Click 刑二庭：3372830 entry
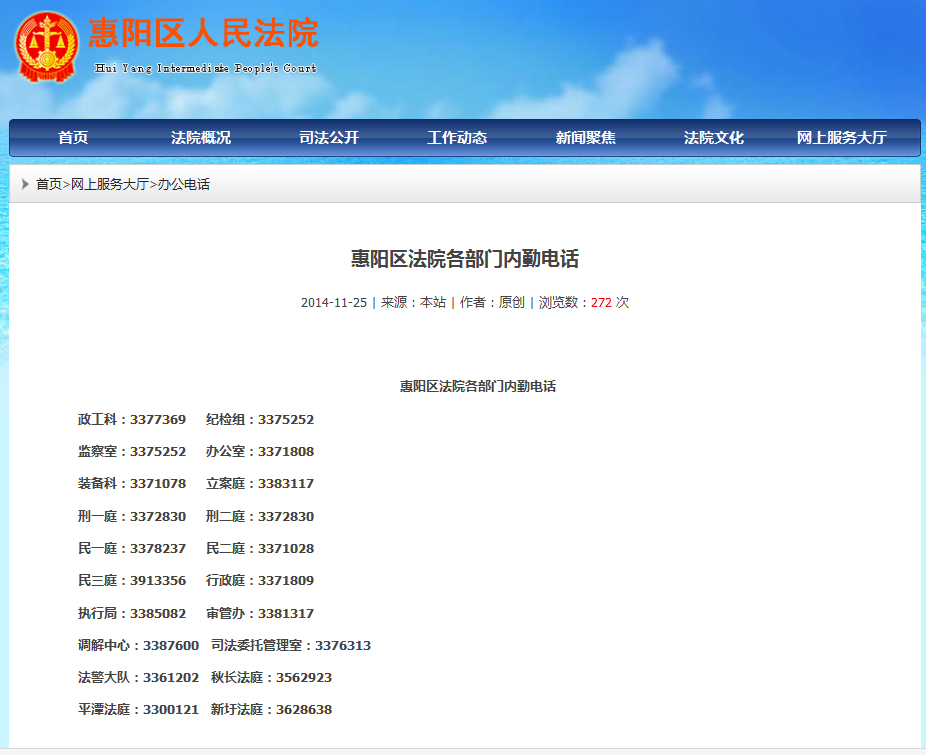Screen dimensions: 926x755 (x=260, y=516)
